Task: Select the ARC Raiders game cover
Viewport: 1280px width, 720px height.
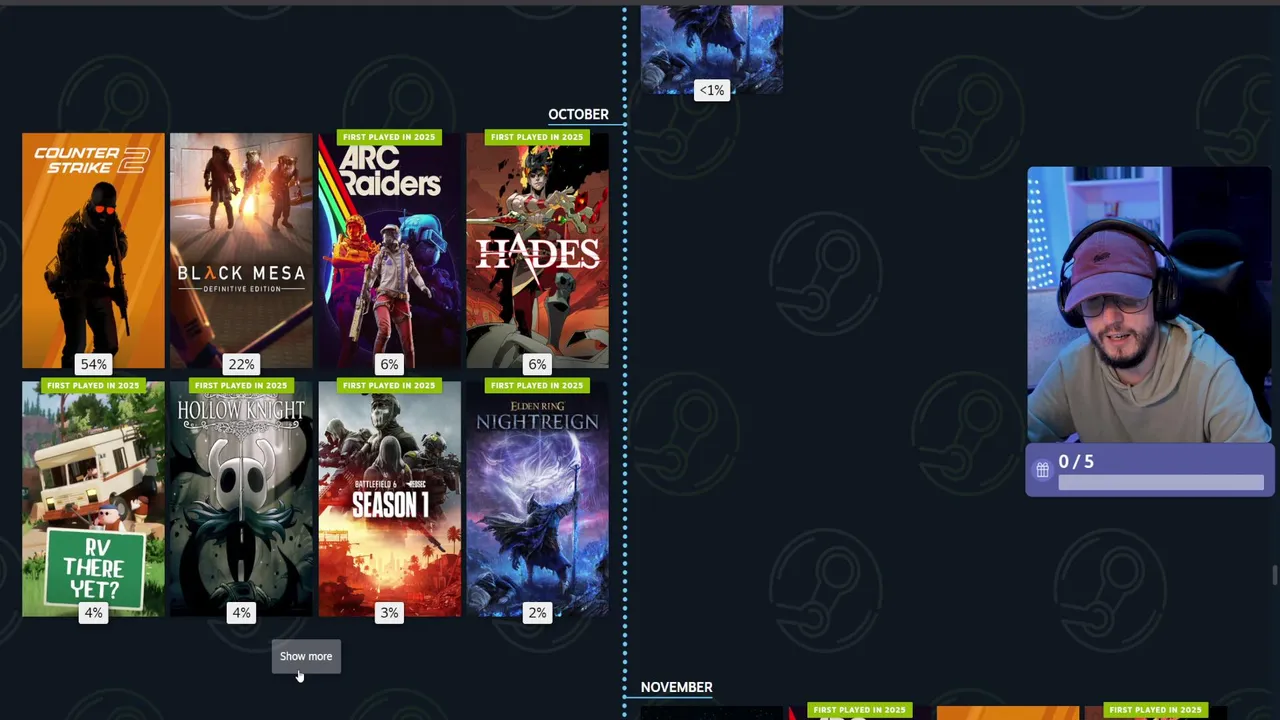Action: (x=389, y=250)
